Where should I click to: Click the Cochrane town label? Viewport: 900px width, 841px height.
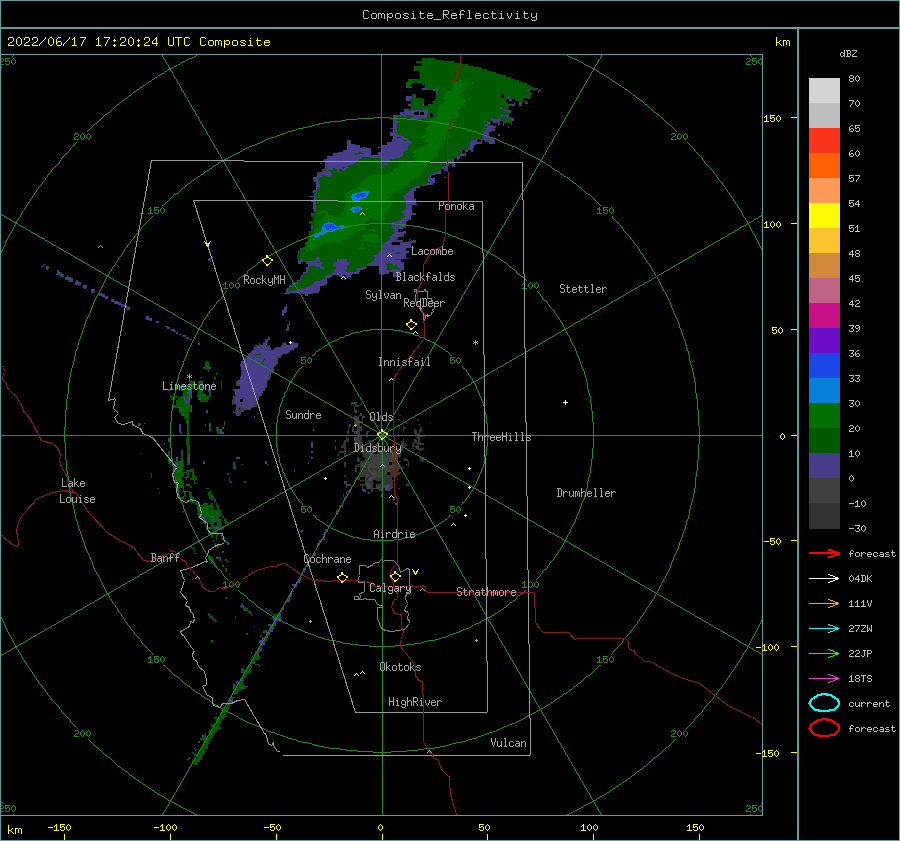click(327, 559)
